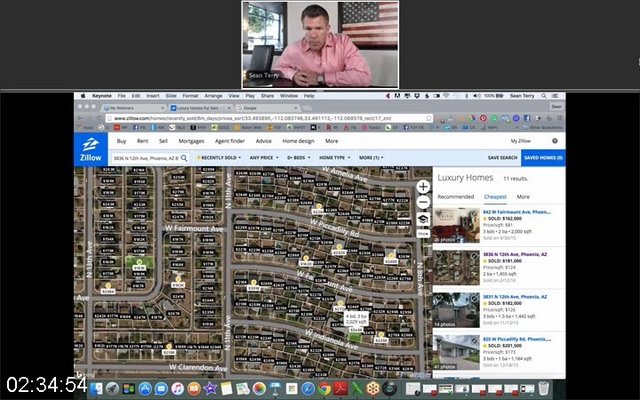Hide the 3836 N 12th Ave listing

[474, 256]
